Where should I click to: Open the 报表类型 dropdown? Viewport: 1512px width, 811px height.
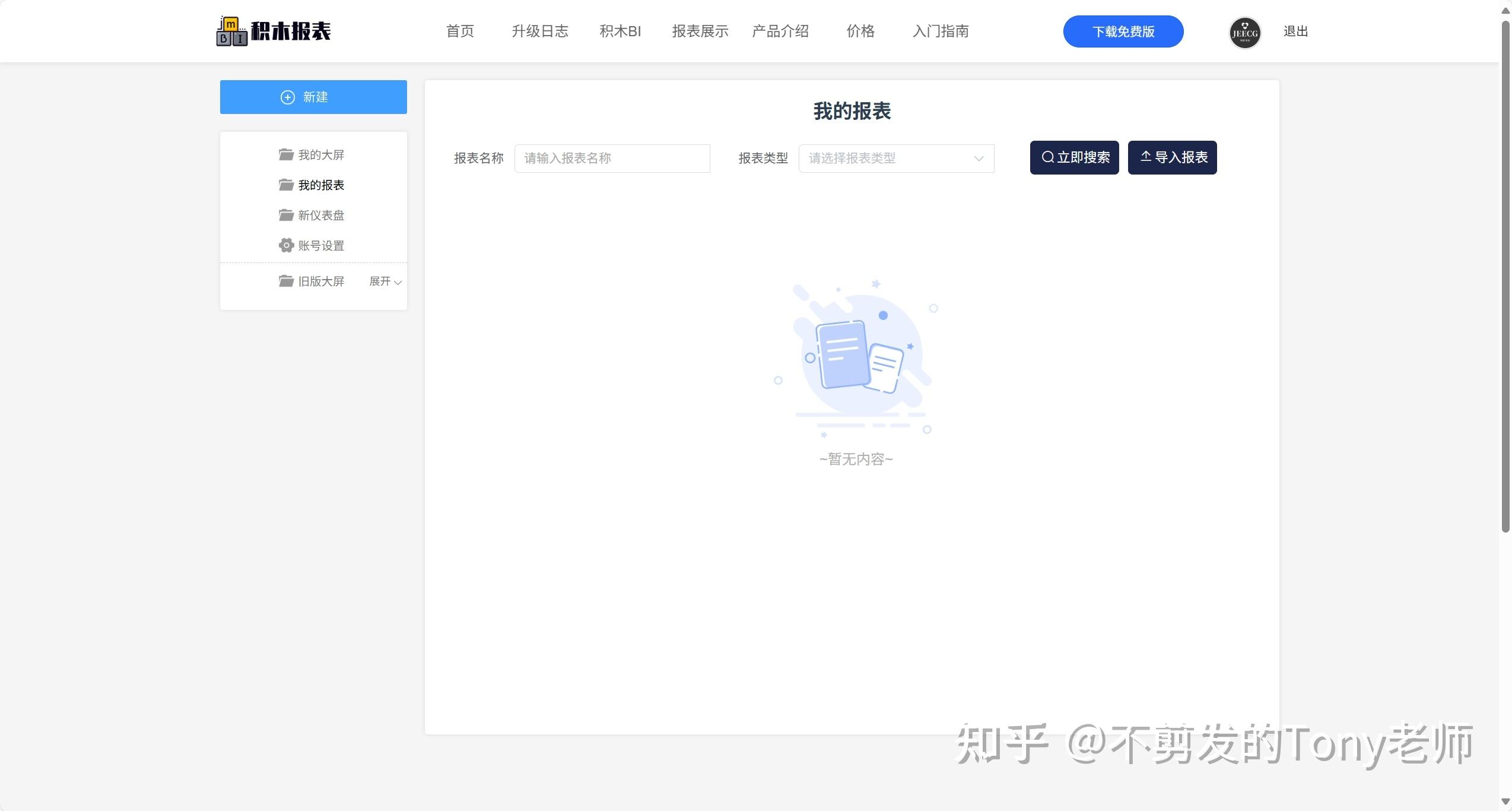[x=895, y=159]
